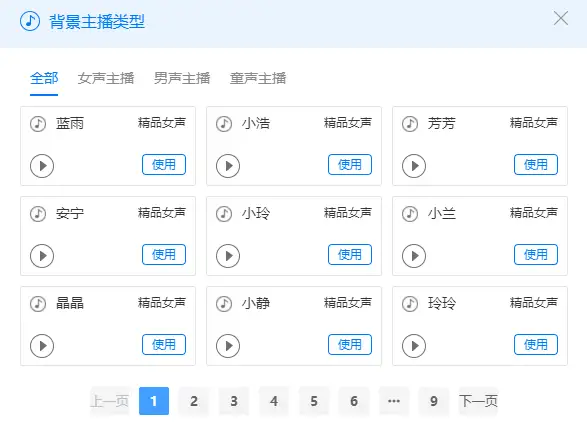Play the 晶晶 voice preview
This screenshot has height=429, width=587.
coord(42,346)
